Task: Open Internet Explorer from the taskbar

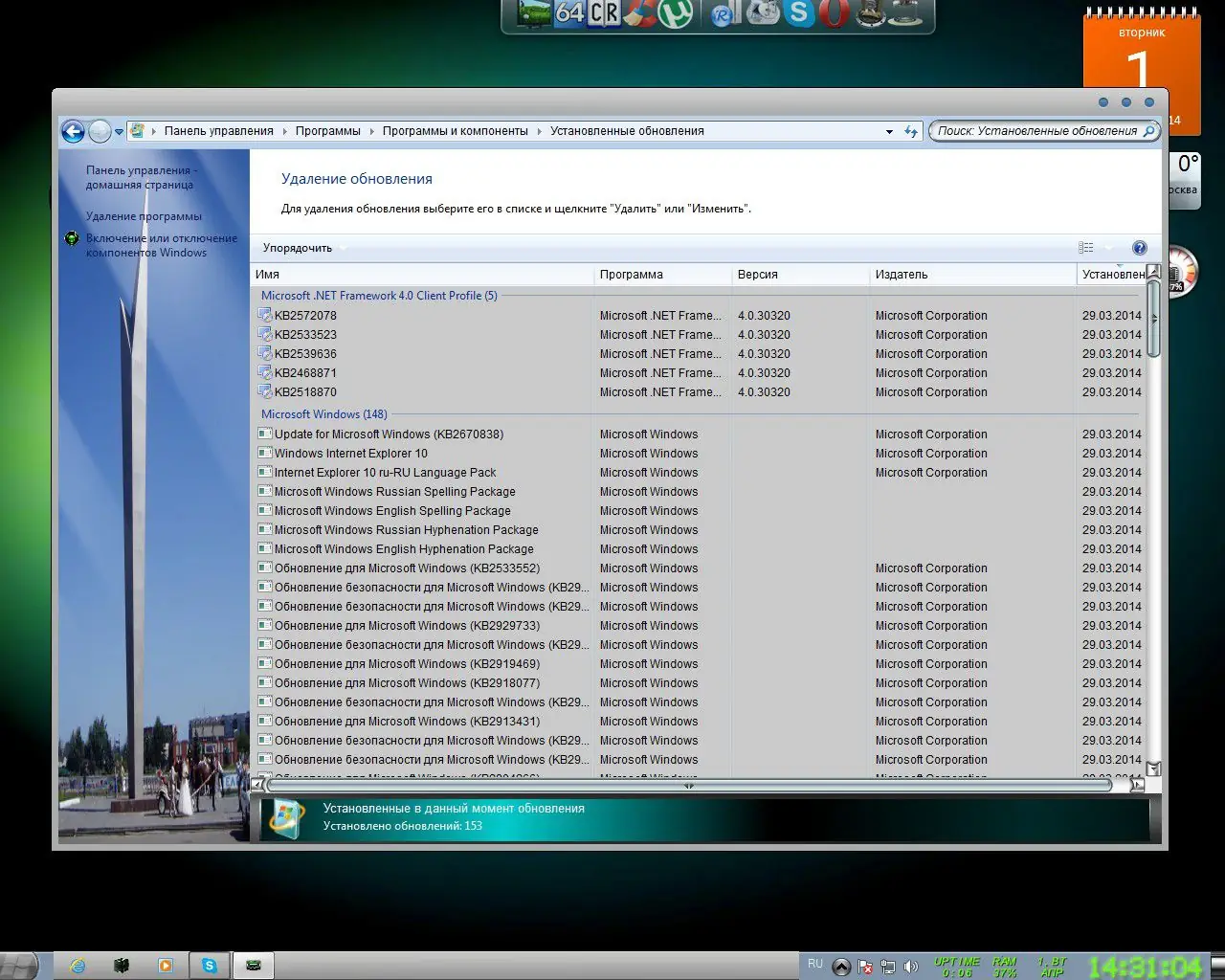Action: [x=78, y=966]
